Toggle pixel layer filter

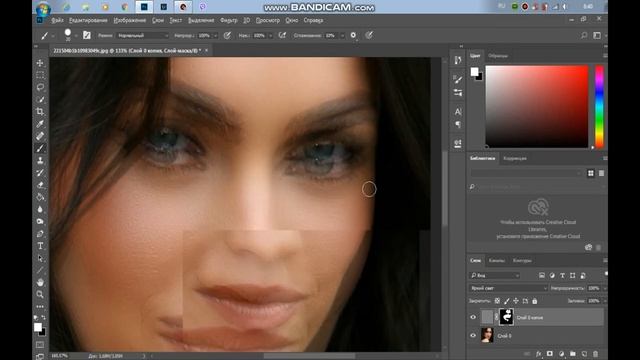click(x=542, y=276)
